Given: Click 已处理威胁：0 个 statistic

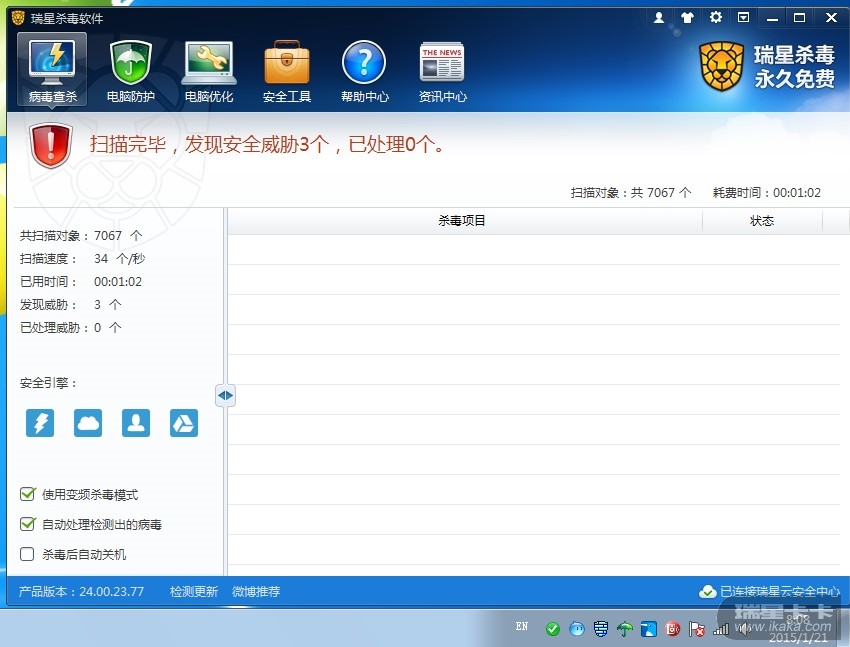Looking at the screenshot, I should click(x=70, y=327).
